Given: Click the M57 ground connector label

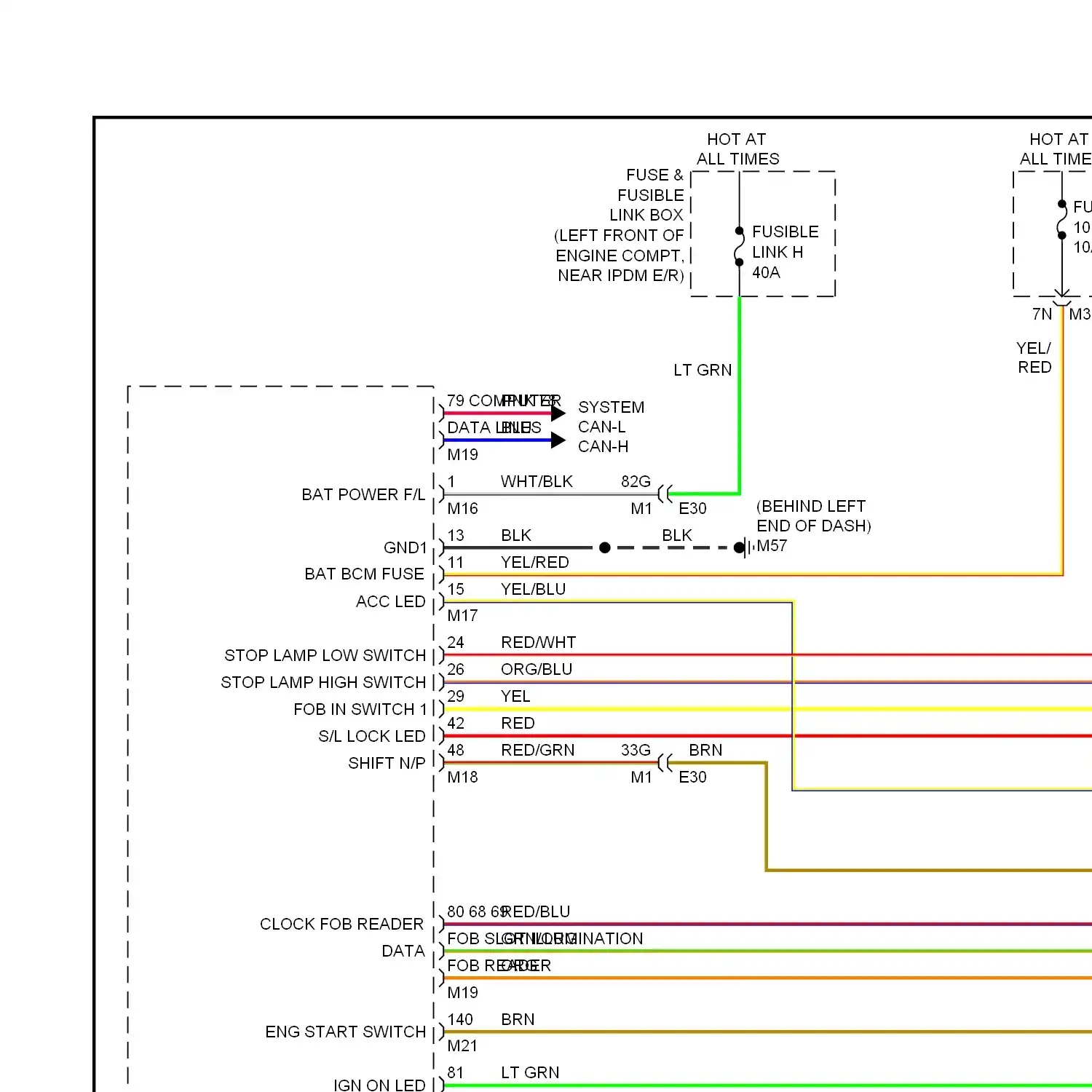Looking at the screenshot, I should point(772,545).
